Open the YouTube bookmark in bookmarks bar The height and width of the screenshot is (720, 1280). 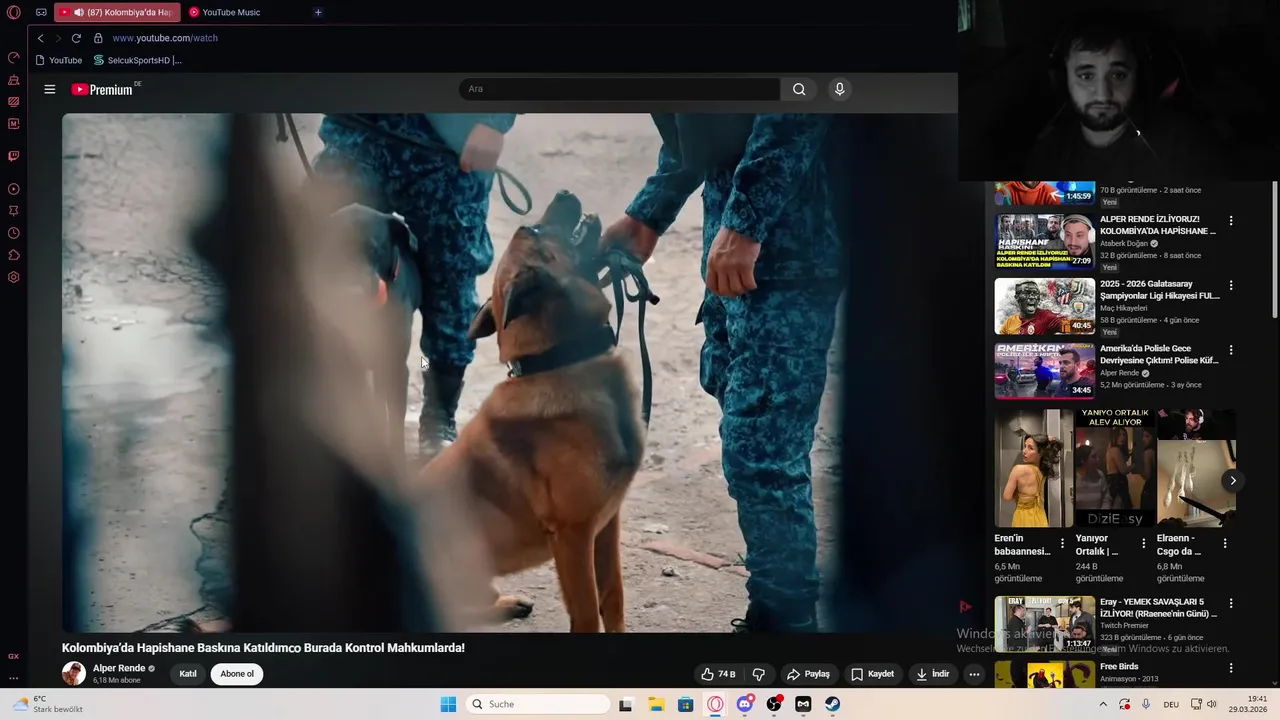coord(59,60)
